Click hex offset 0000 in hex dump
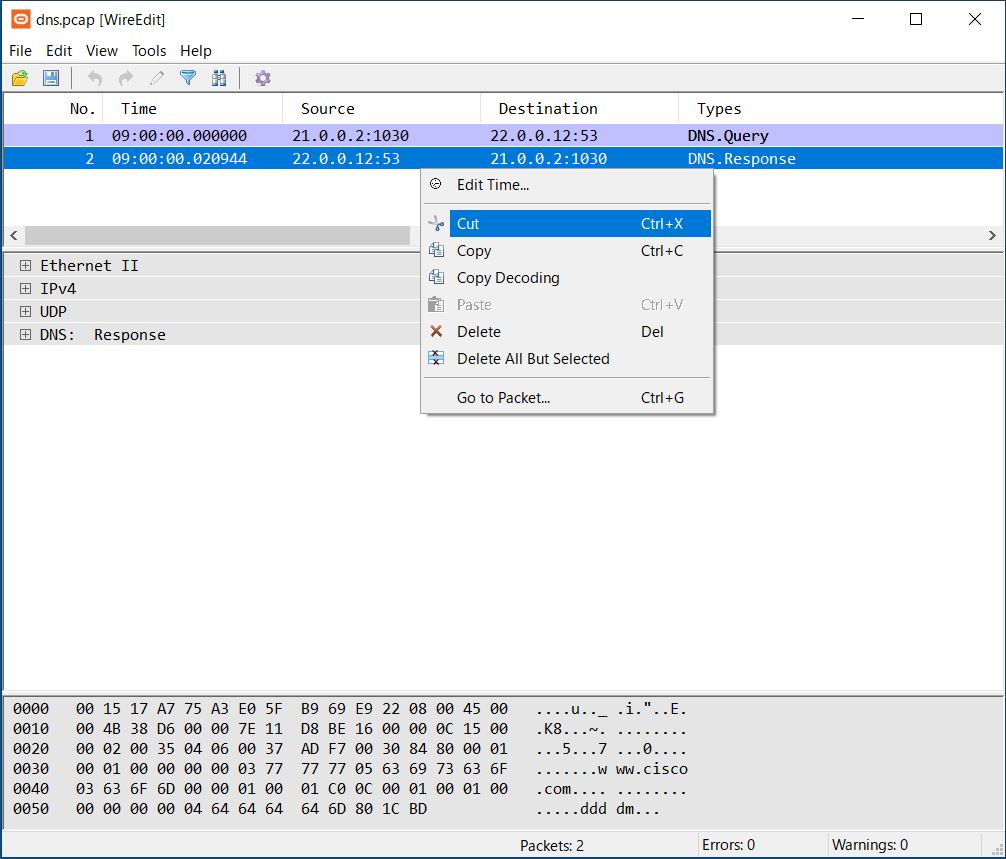Screen dimensions: 1006x859 (31, 709)
